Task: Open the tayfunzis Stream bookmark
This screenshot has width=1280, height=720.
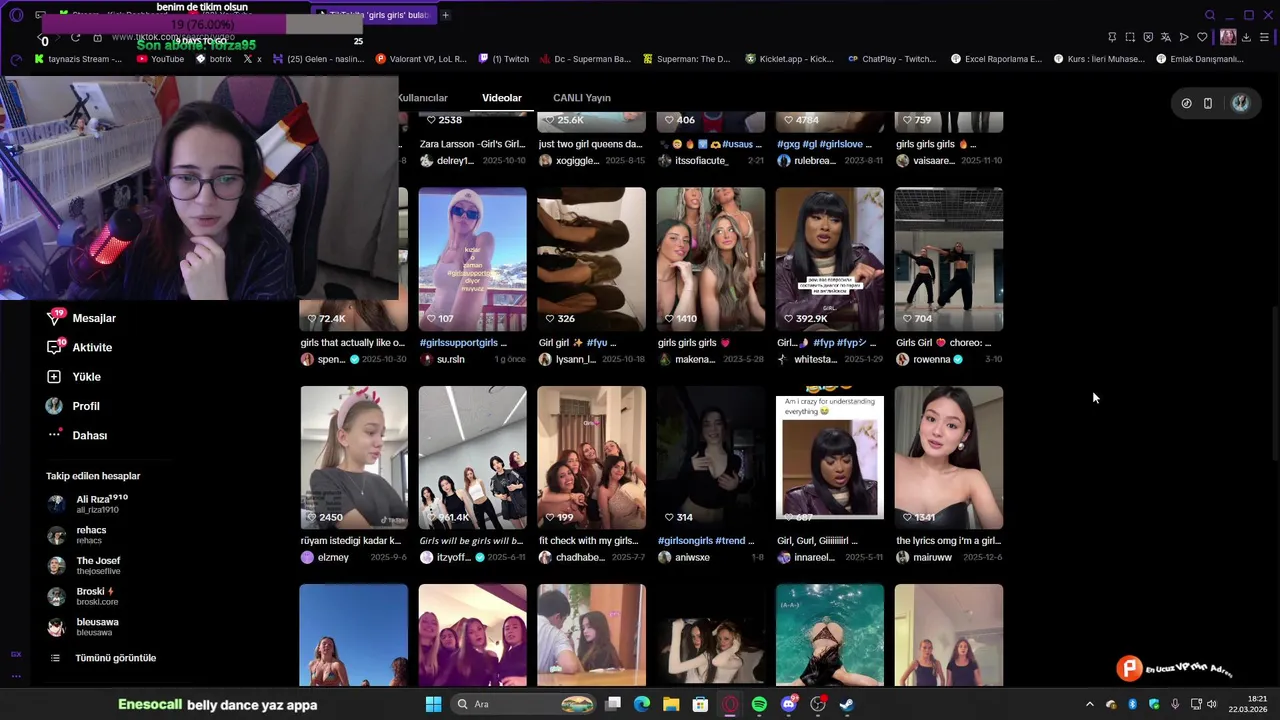Action: (78, 59)
